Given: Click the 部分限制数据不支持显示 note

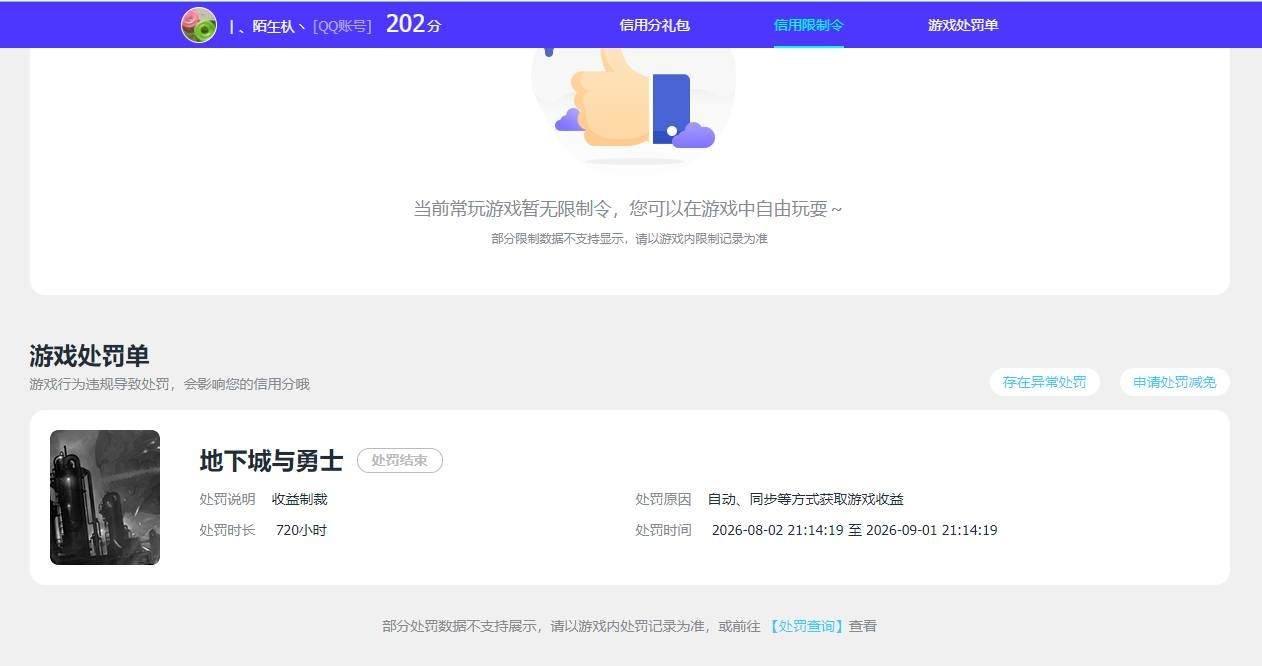Looking at the screenshot, I should click(629, 239).
